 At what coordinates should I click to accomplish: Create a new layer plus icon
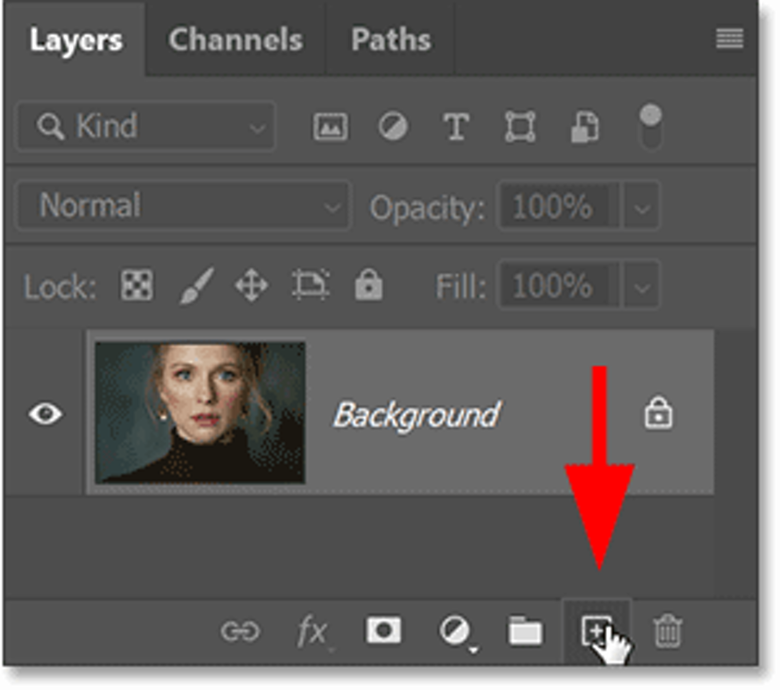click(x=596, y=631)
